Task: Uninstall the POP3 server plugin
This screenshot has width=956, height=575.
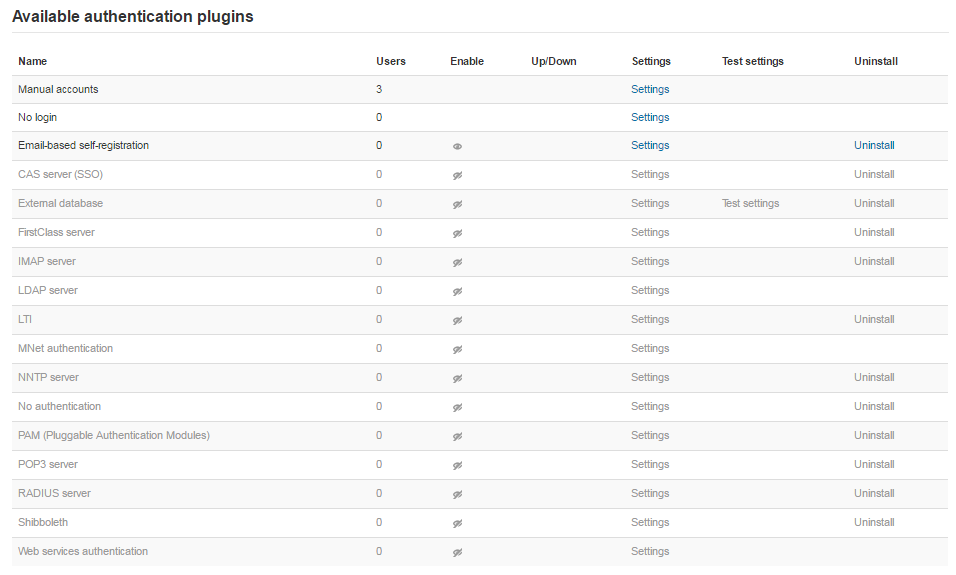Action: coord(874,464)
